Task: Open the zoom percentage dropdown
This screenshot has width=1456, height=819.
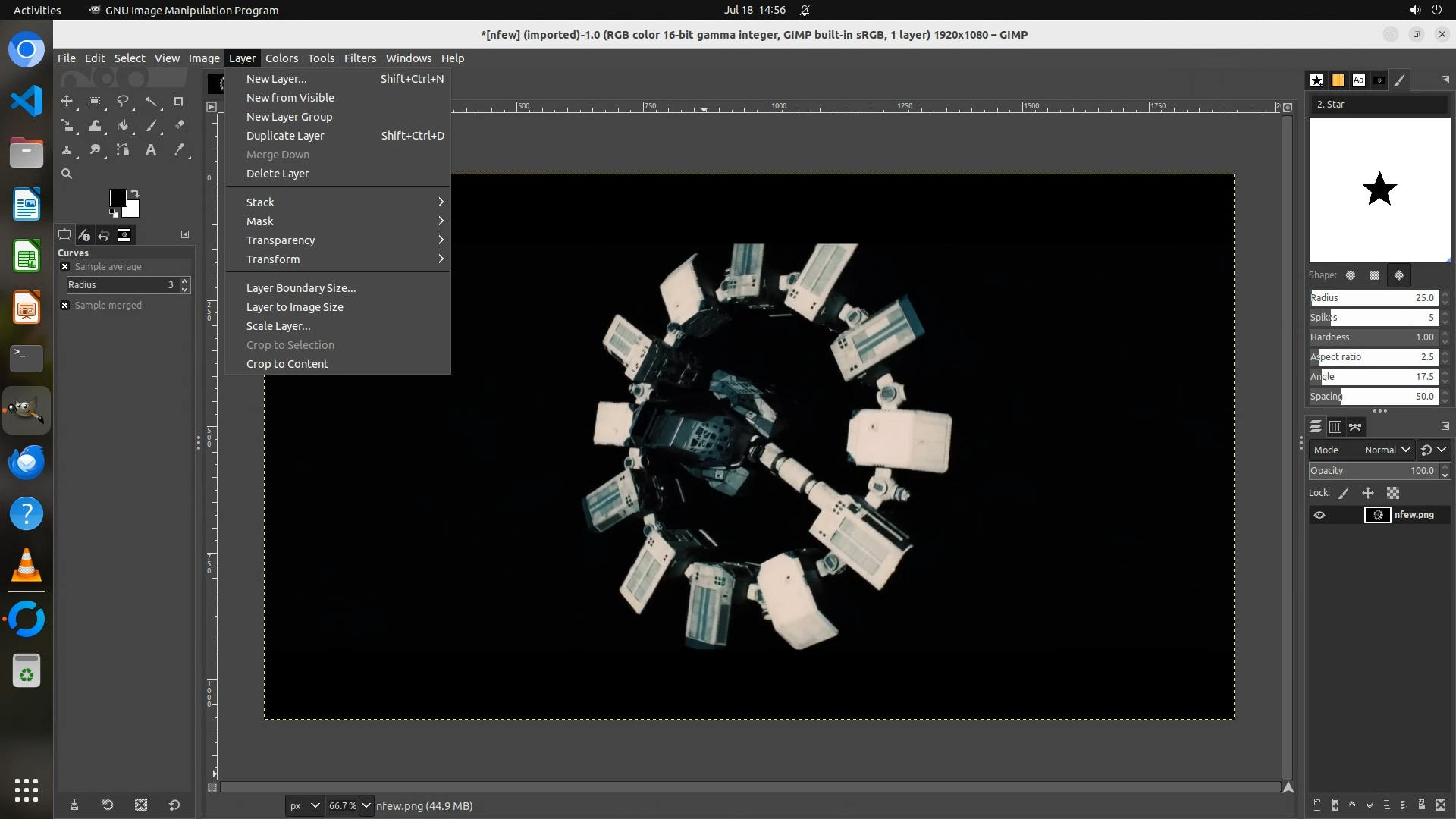Action: point(366,805)
